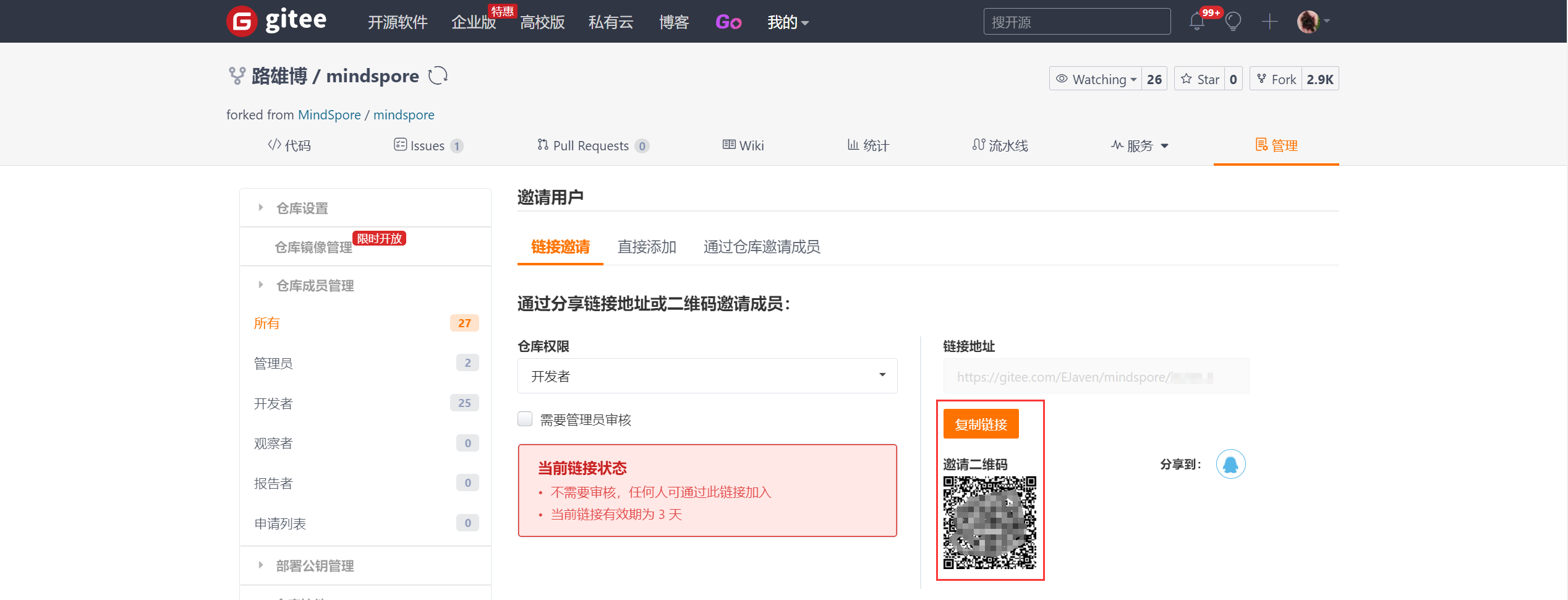
Task: Fork this repository
Action: point(1276,79)
